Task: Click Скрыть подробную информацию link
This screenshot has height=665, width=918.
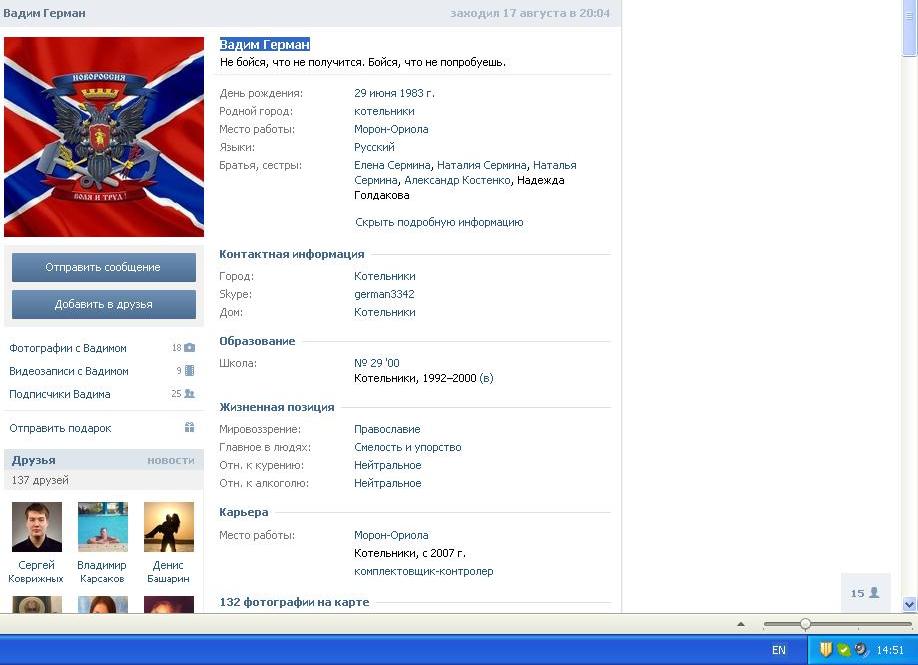Action: click(x=439, y=222)
